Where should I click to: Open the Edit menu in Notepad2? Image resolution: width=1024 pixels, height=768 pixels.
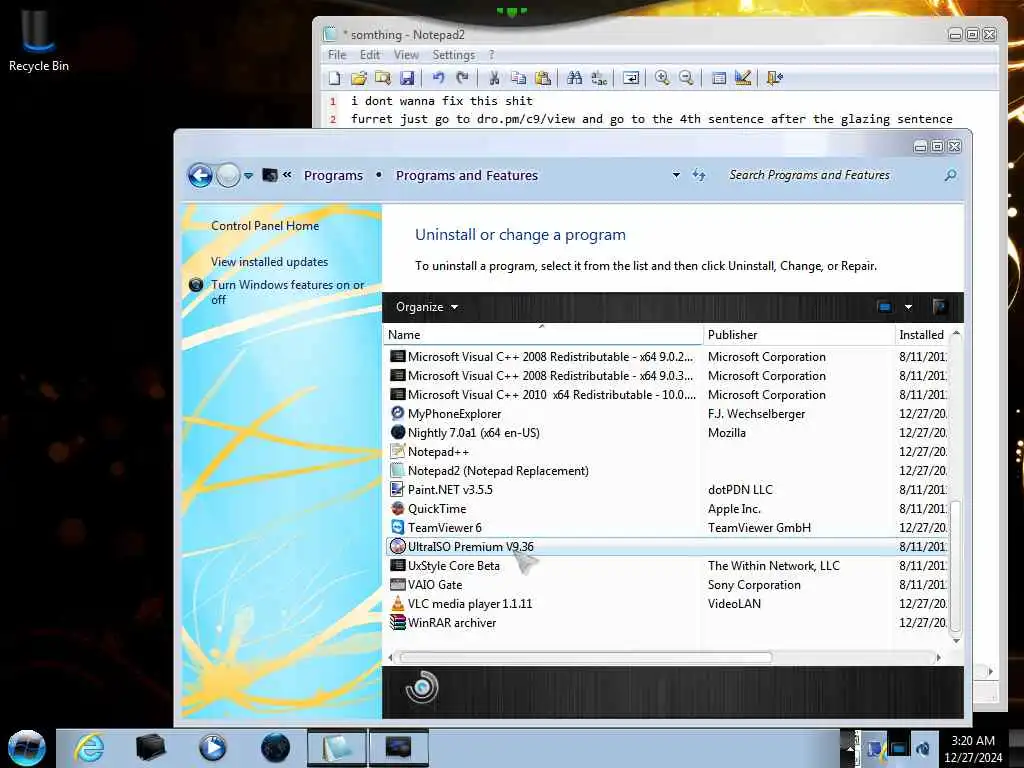click(x=370, y=55)
